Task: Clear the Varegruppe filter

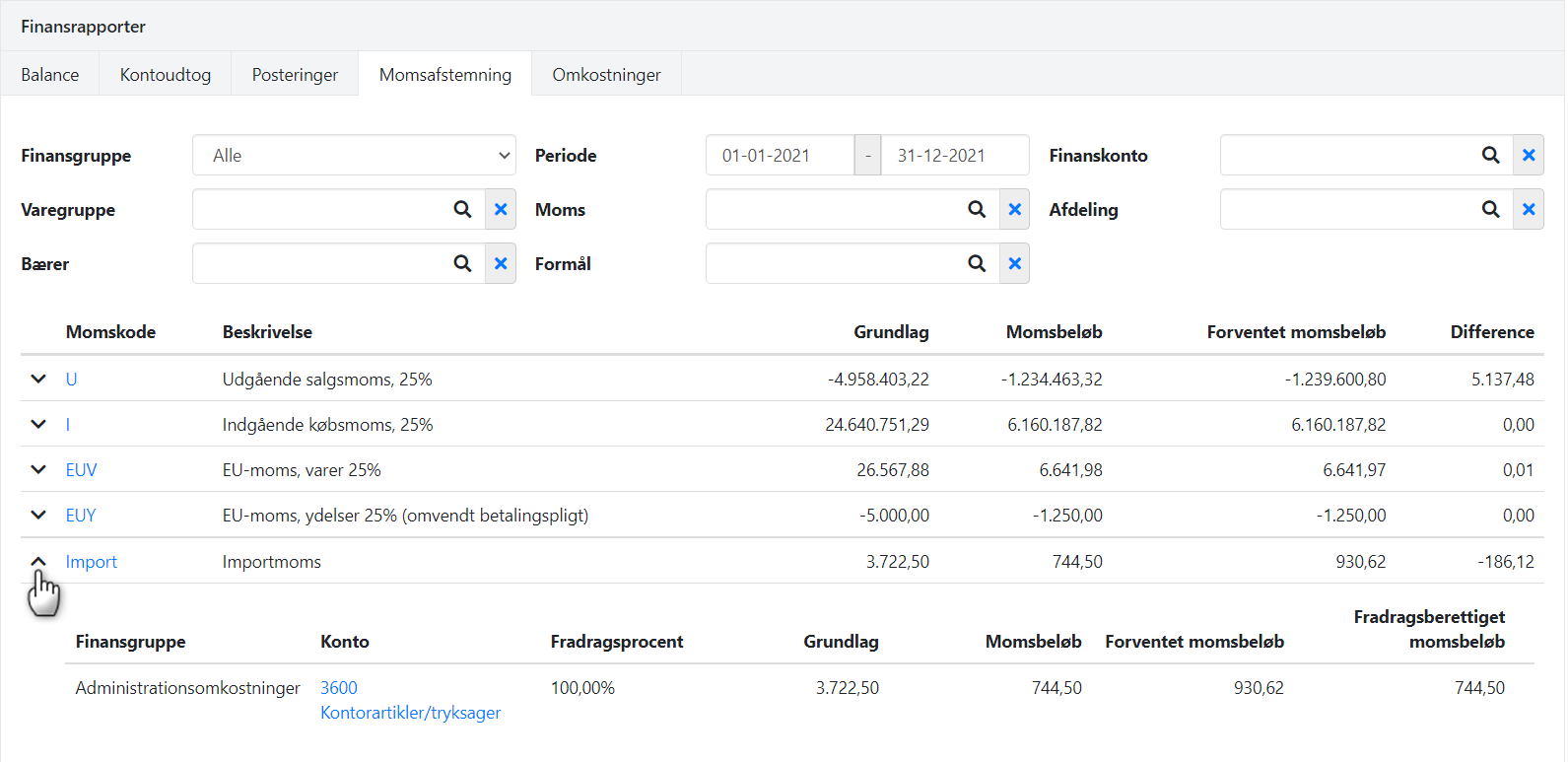Action: click(501, 209)
